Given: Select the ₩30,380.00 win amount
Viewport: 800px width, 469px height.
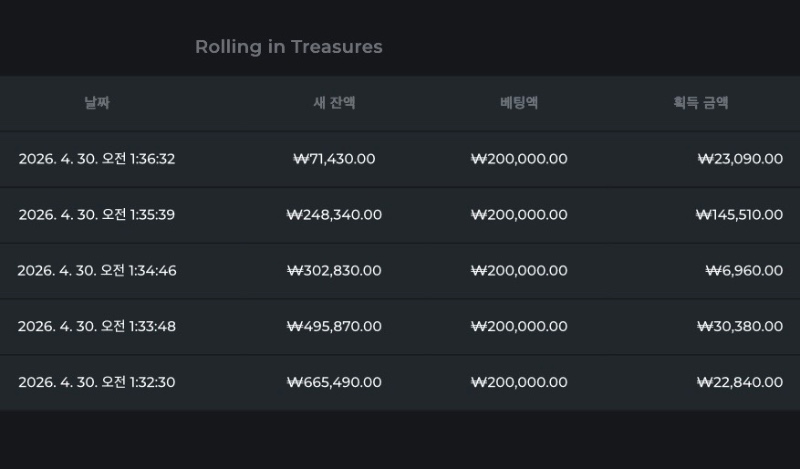Looking at the screenshot, I should click(x=740, y=326).
